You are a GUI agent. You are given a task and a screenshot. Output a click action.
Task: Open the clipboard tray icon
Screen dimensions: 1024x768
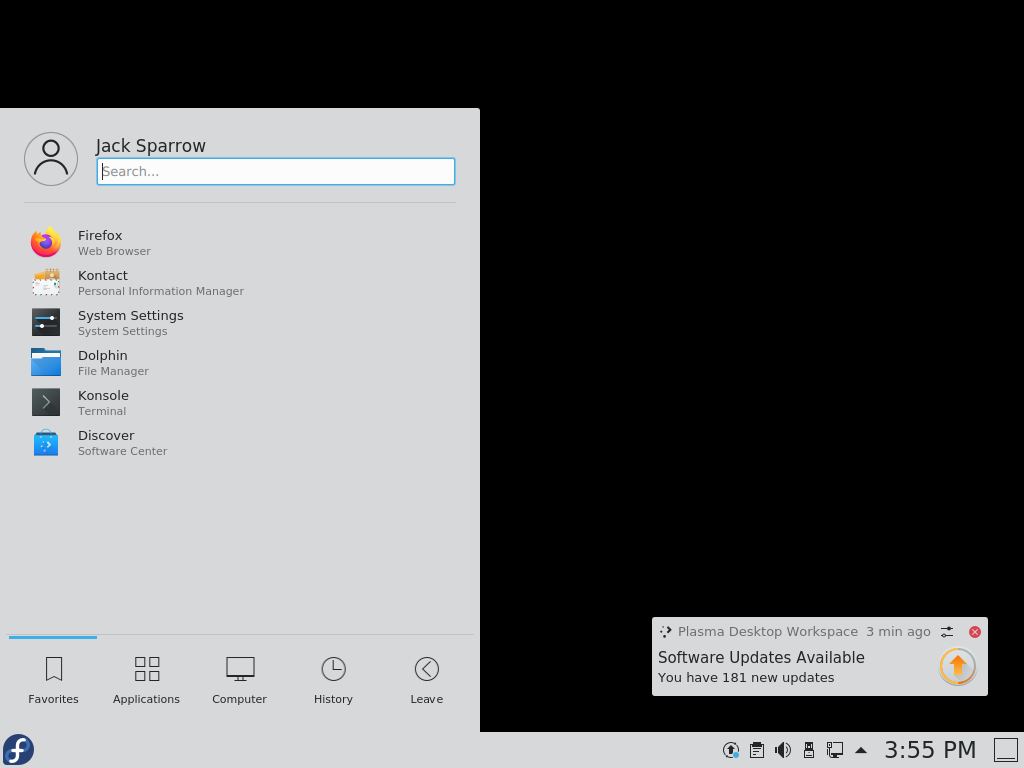click(x=757, y=750)
